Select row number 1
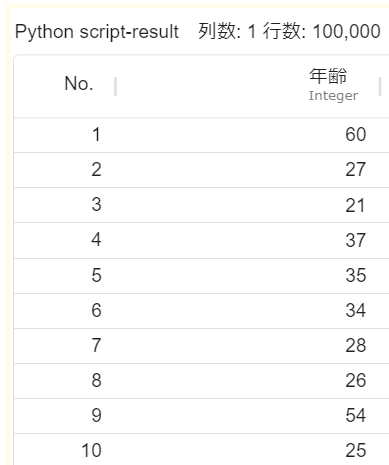This screenshot has height=465, width=389. pyautogui.click(x=96, y=135)
